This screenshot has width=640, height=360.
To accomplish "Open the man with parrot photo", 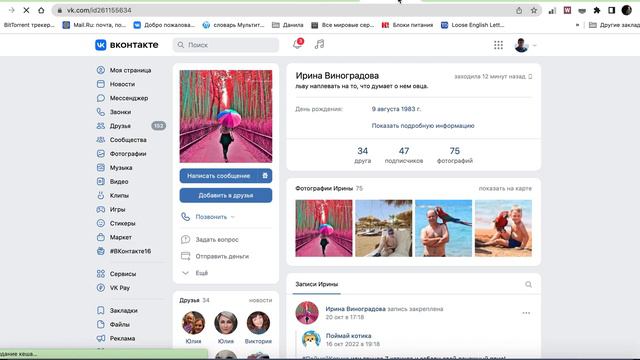I will click(443, 228).
